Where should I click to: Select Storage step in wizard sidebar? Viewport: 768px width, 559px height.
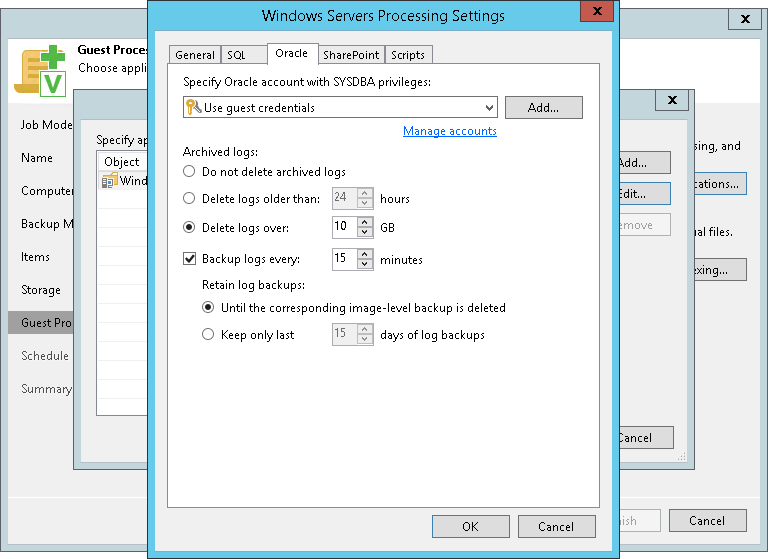coord(41,290)
